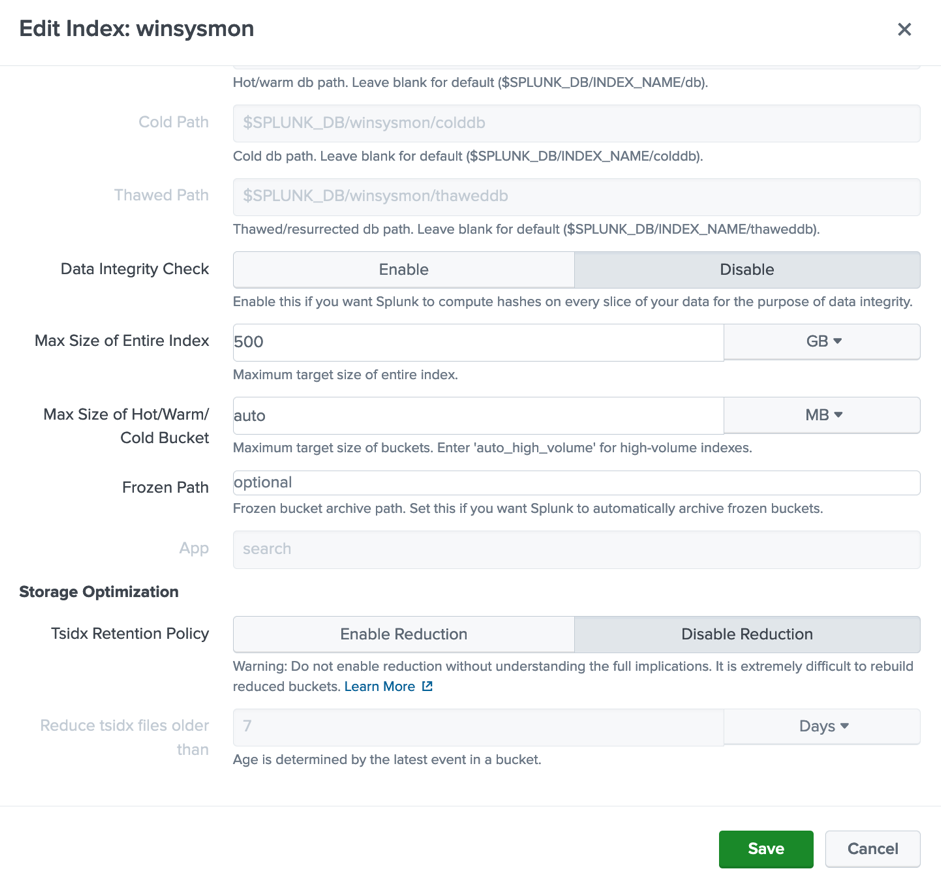Enable the Data Integrity Check
The image size is (941, 881).
(402, 270)
